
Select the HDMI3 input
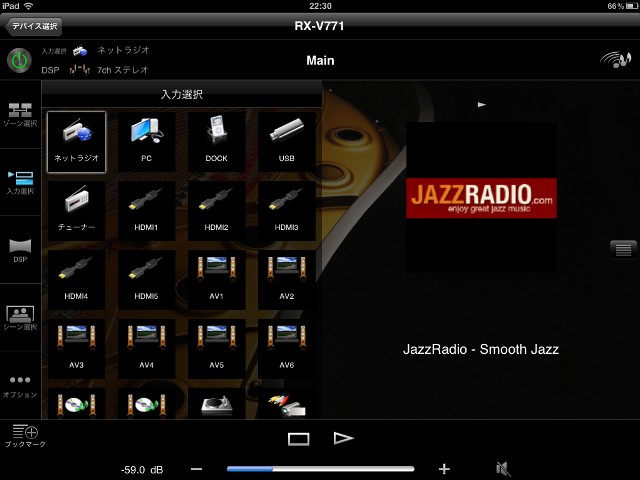pyautogui.click(x=287, y=211)
